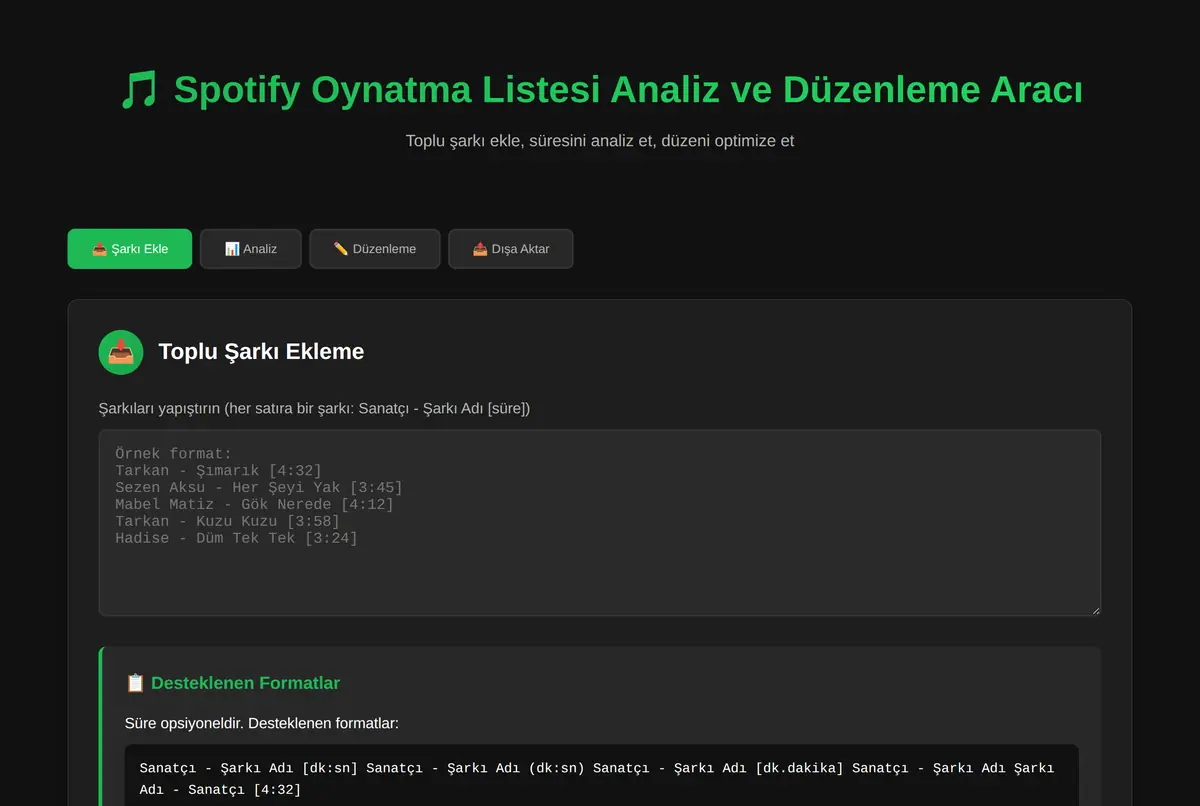Click the resize handle of the text area
Screen dimensions: 1200x806
[x=1094, y=609]
